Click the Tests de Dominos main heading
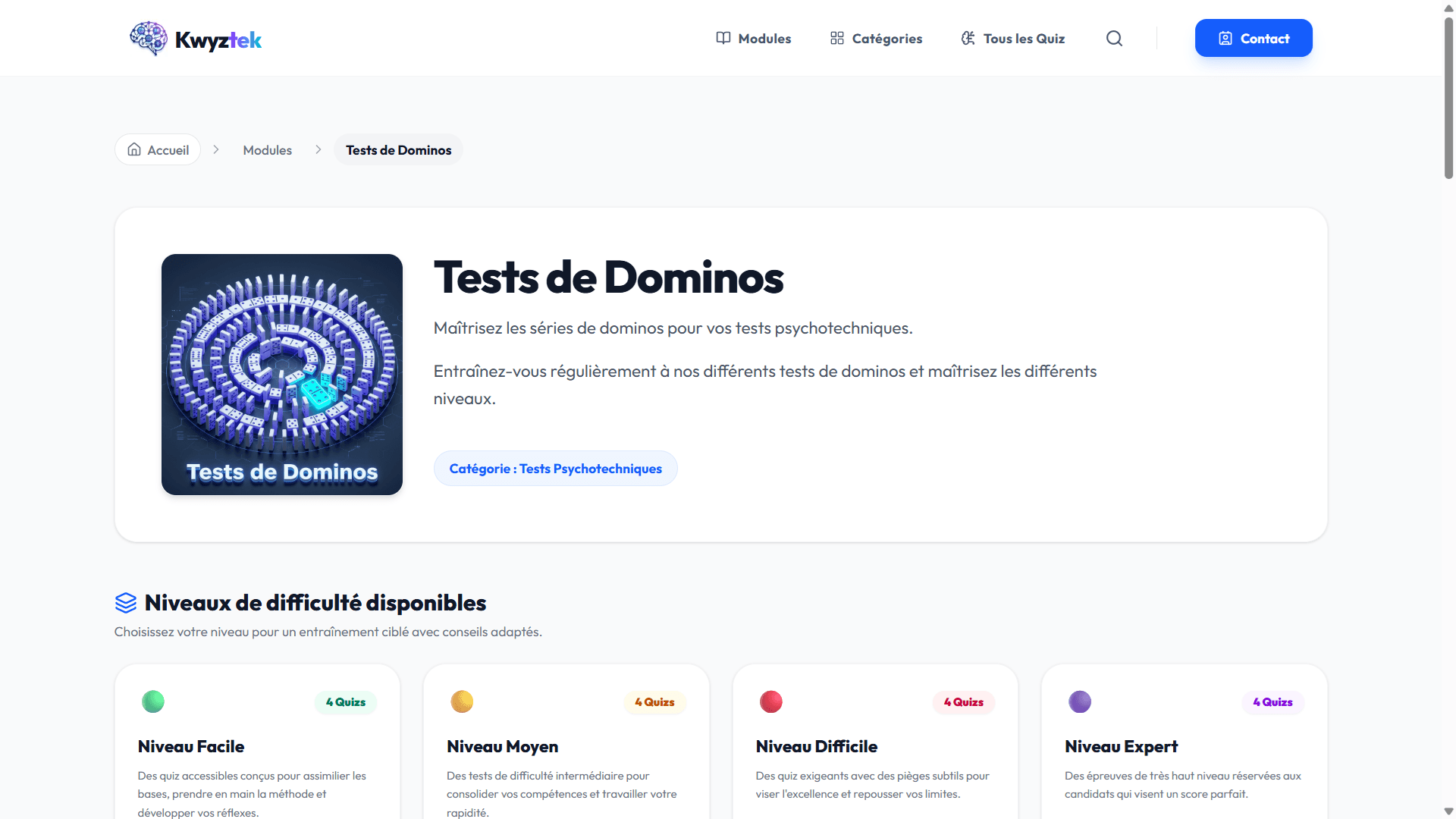The height and width of the screenshot is (819, 1456). (608, 278)
